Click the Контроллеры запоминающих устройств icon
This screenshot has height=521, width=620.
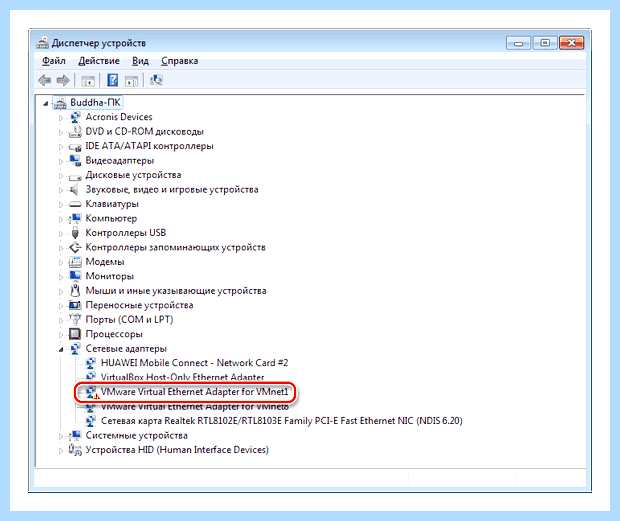click(75, 247)
